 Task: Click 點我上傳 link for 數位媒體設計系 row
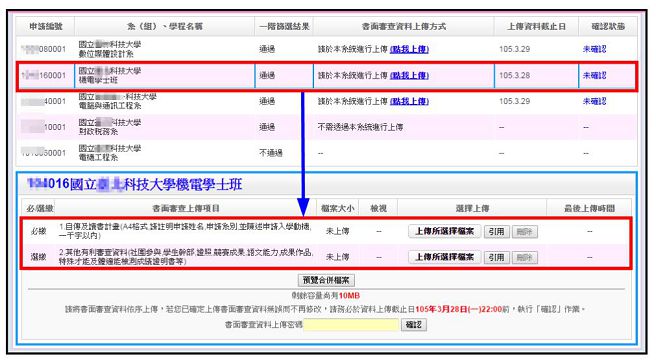click(409, 49)
